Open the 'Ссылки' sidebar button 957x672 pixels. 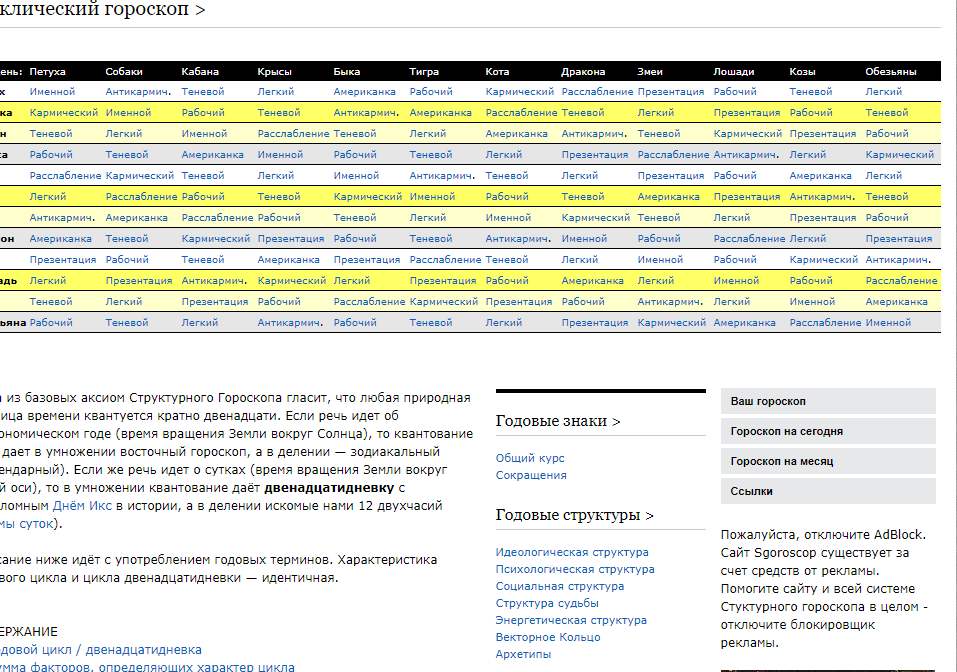coord(828,491)
